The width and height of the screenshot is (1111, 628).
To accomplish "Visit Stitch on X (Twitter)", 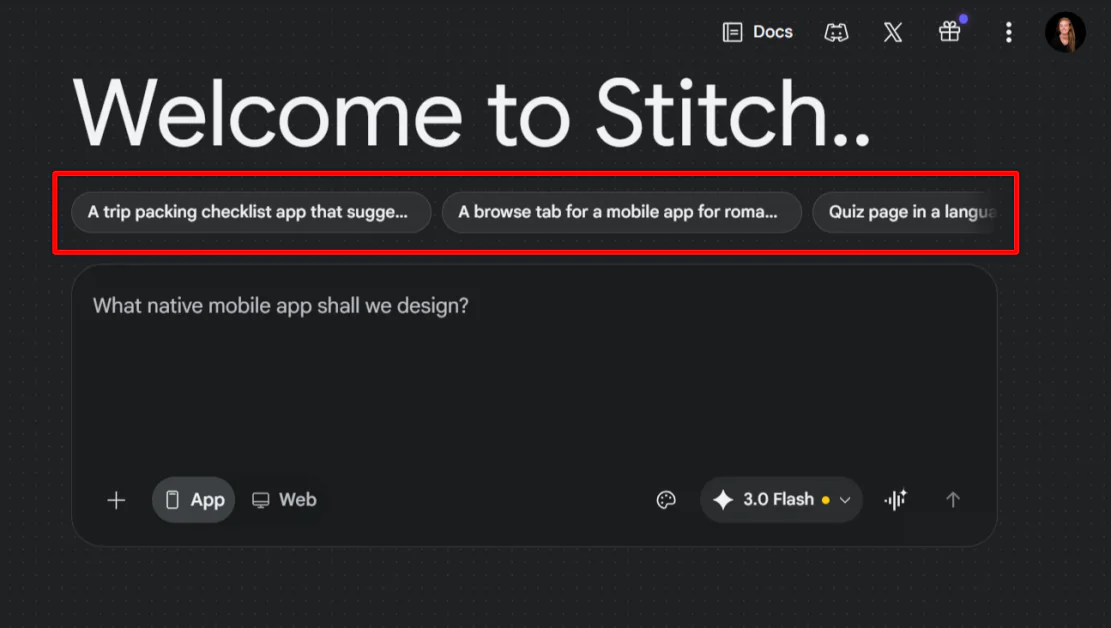I will (893, 31).
